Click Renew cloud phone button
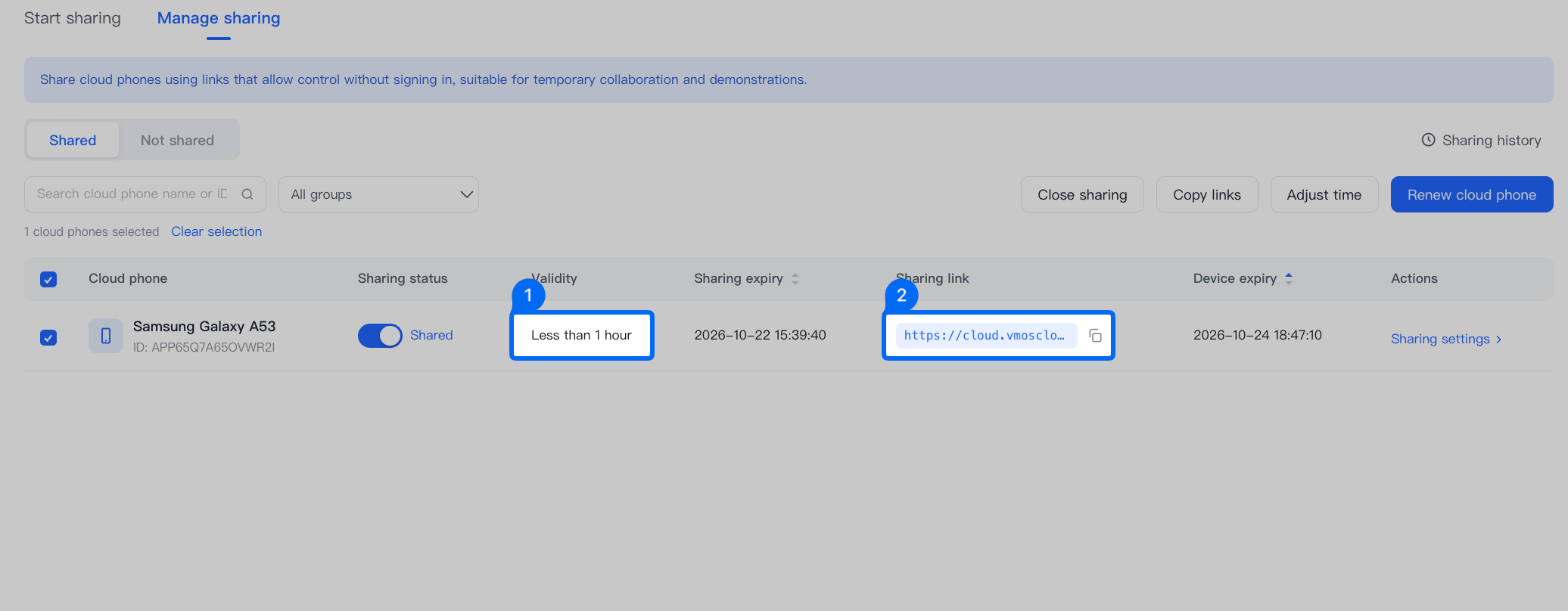The image size is (1568, 611). click(1472, 194)
